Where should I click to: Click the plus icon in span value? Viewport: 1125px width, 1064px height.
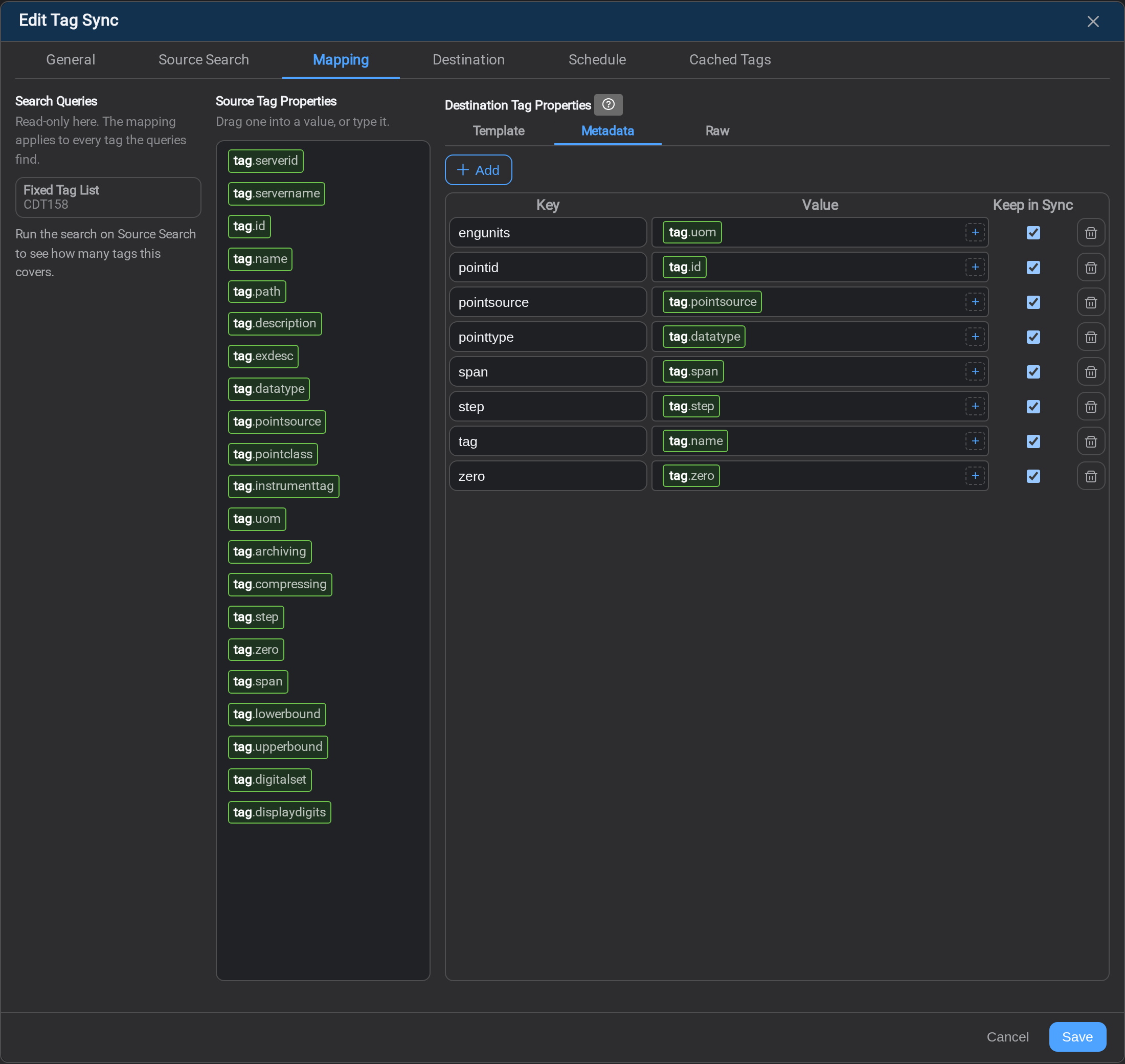coord(975,371)
